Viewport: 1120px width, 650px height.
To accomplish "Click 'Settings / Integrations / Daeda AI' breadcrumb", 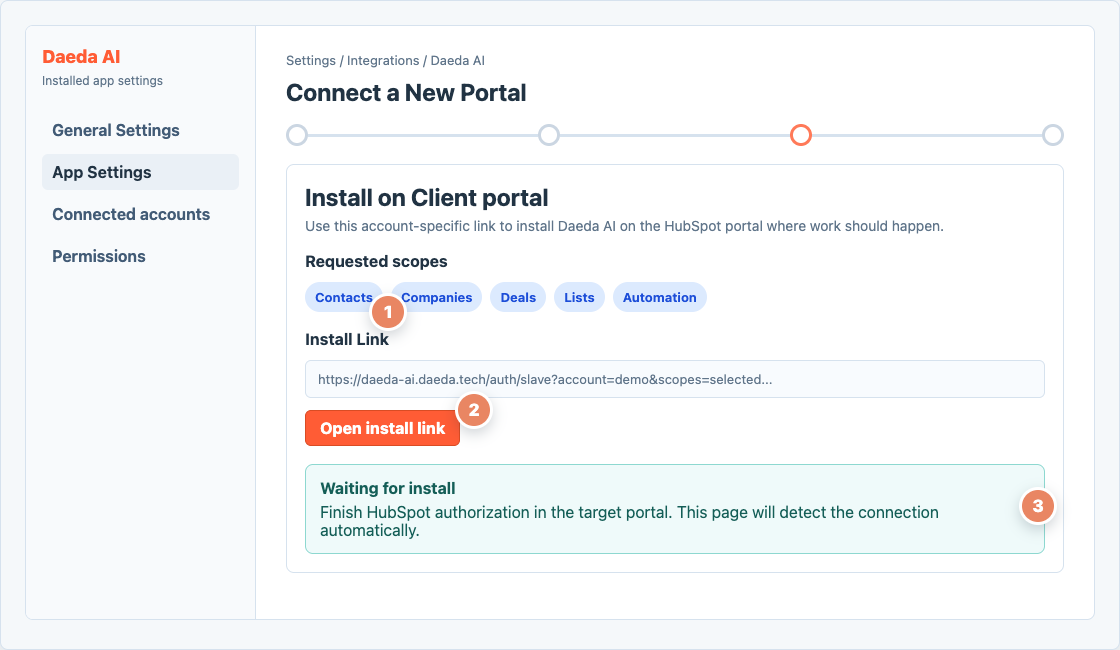I will [x=385, y=61].
